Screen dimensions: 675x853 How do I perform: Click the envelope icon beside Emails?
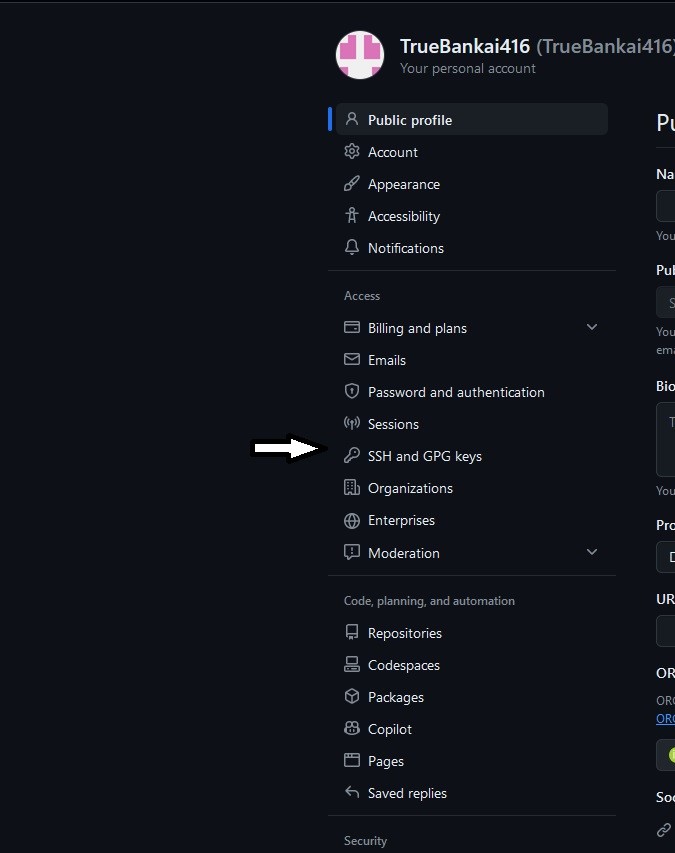(x=351, y=359)
